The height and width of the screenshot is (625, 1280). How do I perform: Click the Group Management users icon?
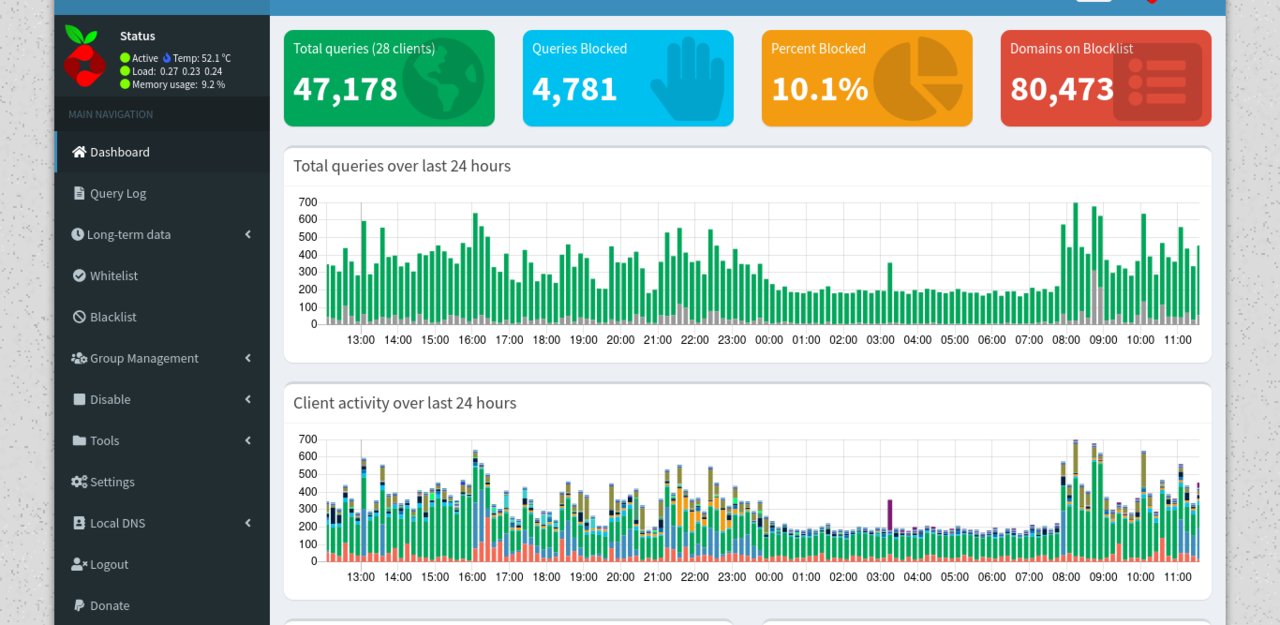click(x=79, y=358)
